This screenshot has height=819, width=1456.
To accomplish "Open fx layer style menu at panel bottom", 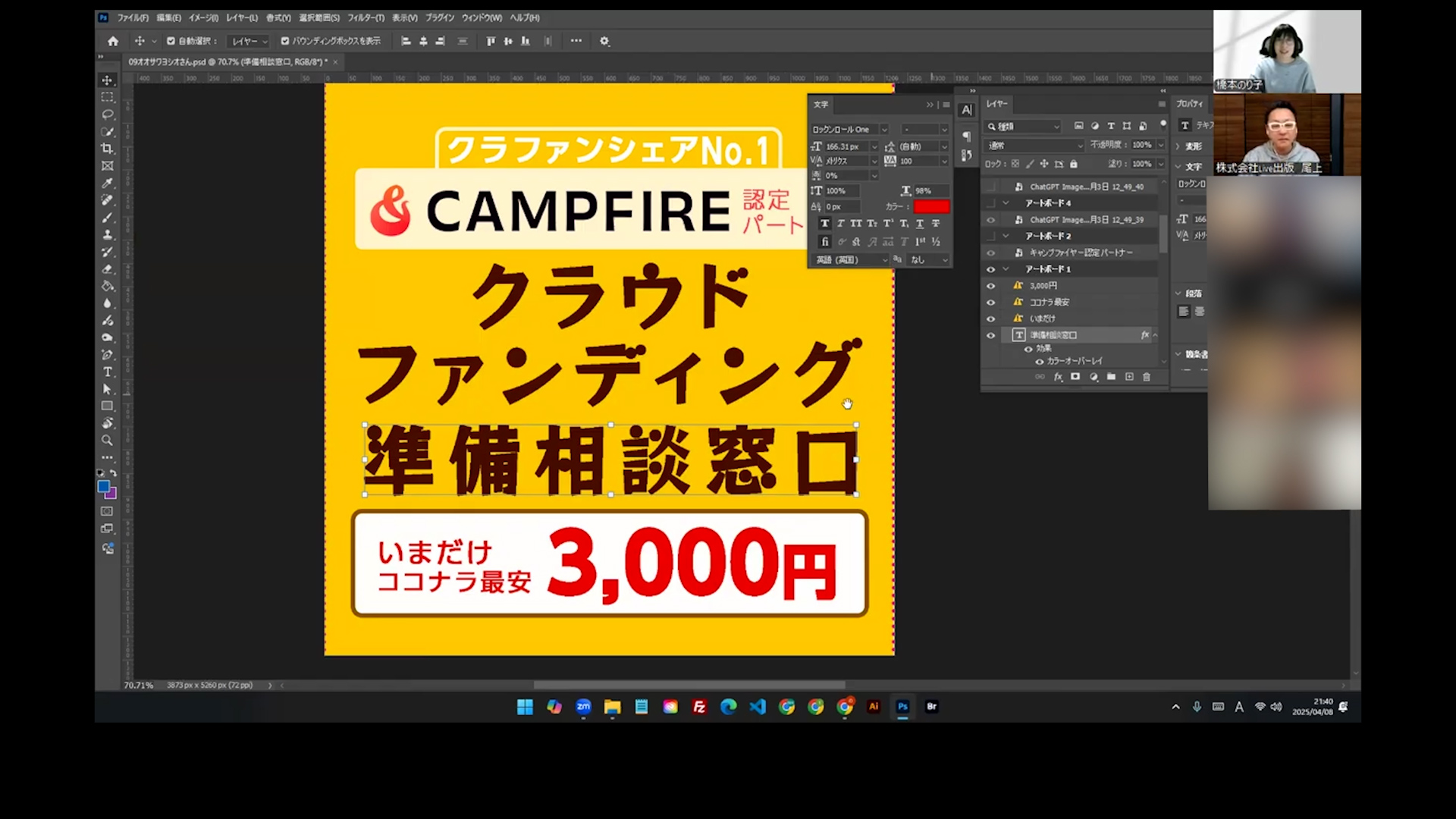I will (x=1058, y=377).
